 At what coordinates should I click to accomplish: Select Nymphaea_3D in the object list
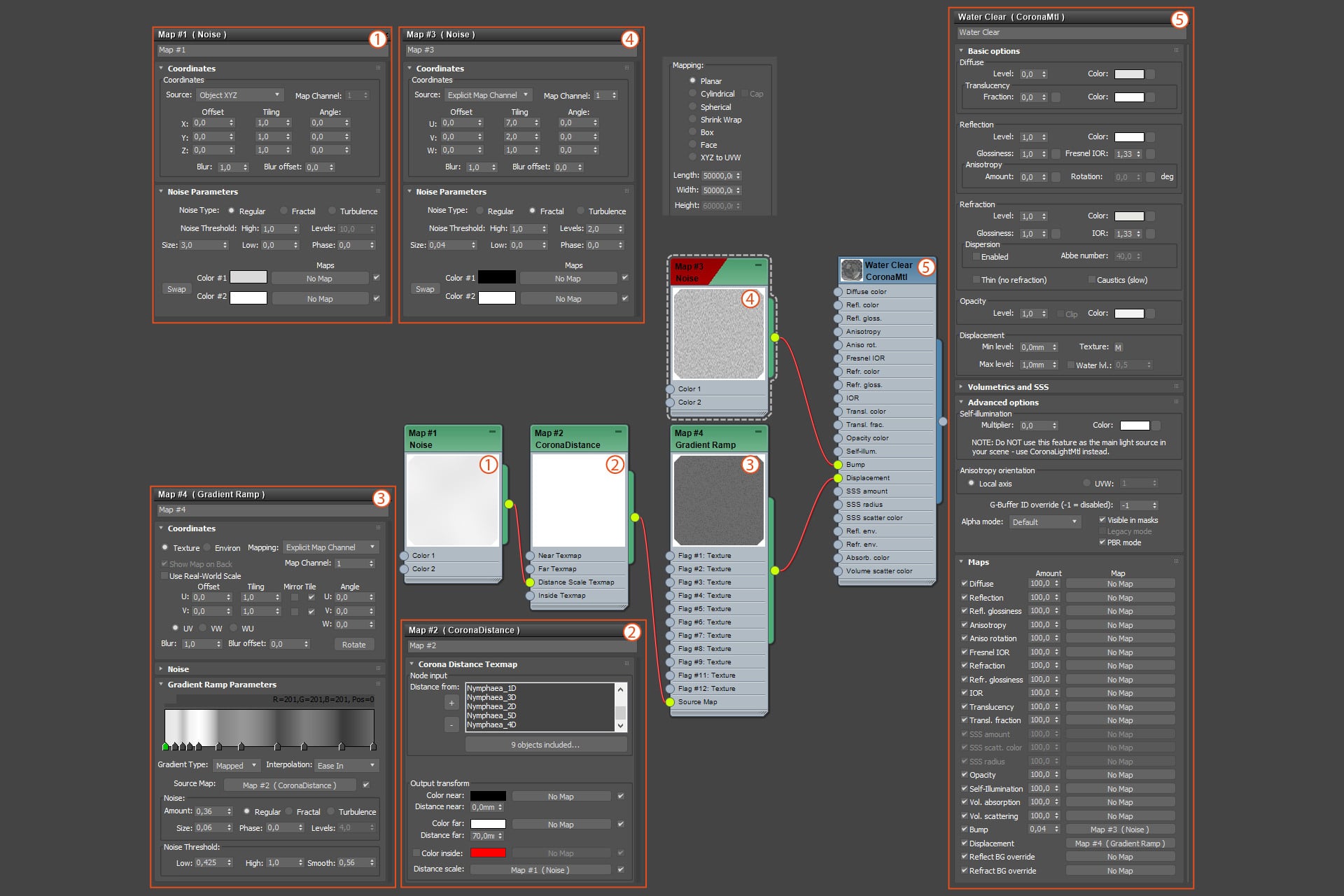click(x=491, y=698)
